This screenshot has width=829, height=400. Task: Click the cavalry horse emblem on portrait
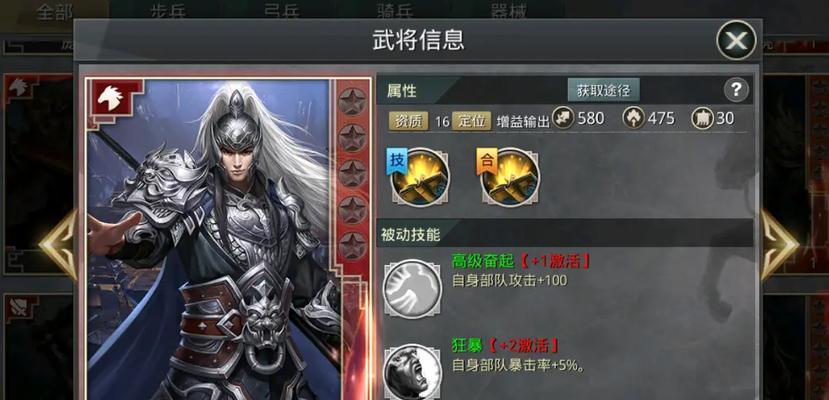pos(111,97)
